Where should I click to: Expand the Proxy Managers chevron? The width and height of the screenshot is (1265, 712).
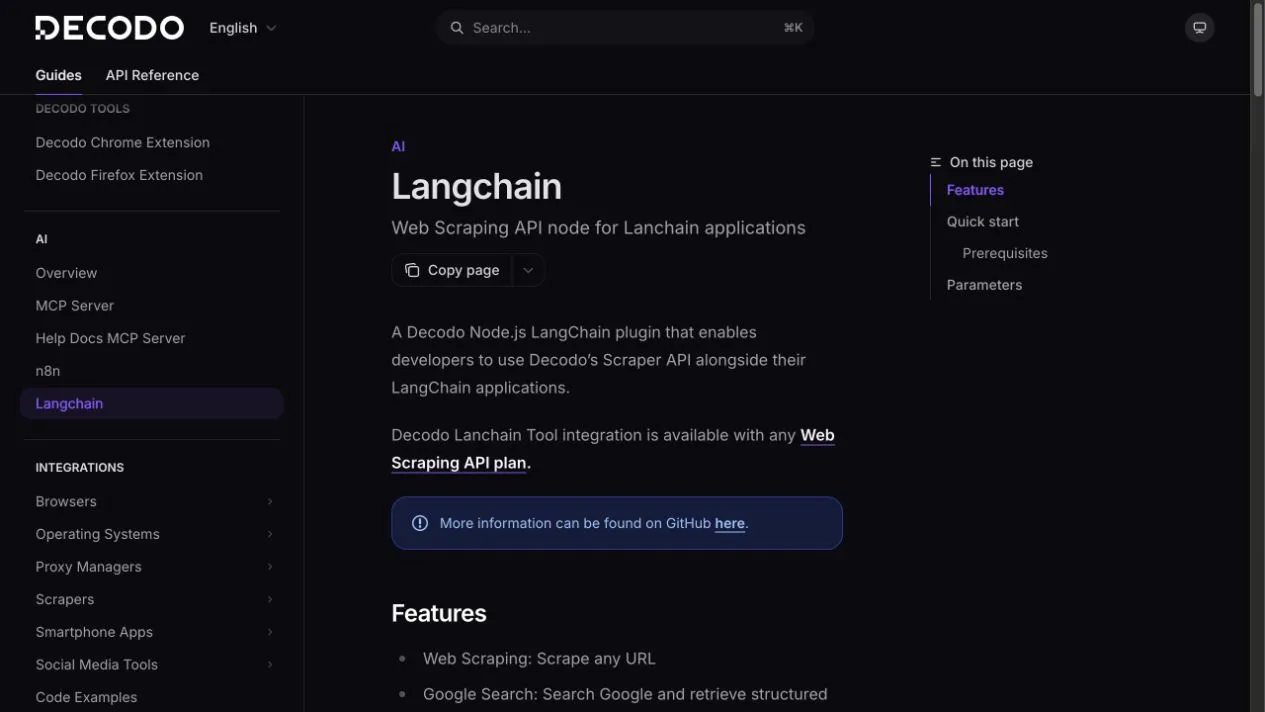270,567
